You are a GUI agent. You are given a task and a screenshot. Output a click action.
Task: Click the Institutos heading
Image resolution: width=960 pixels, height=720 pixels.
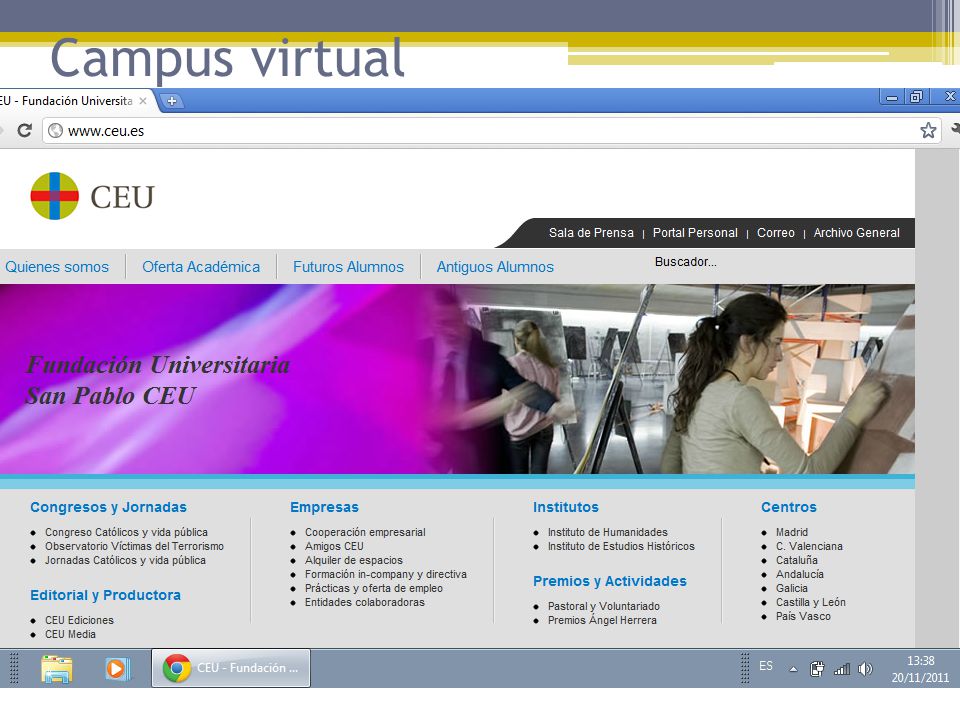pos(566,507)
